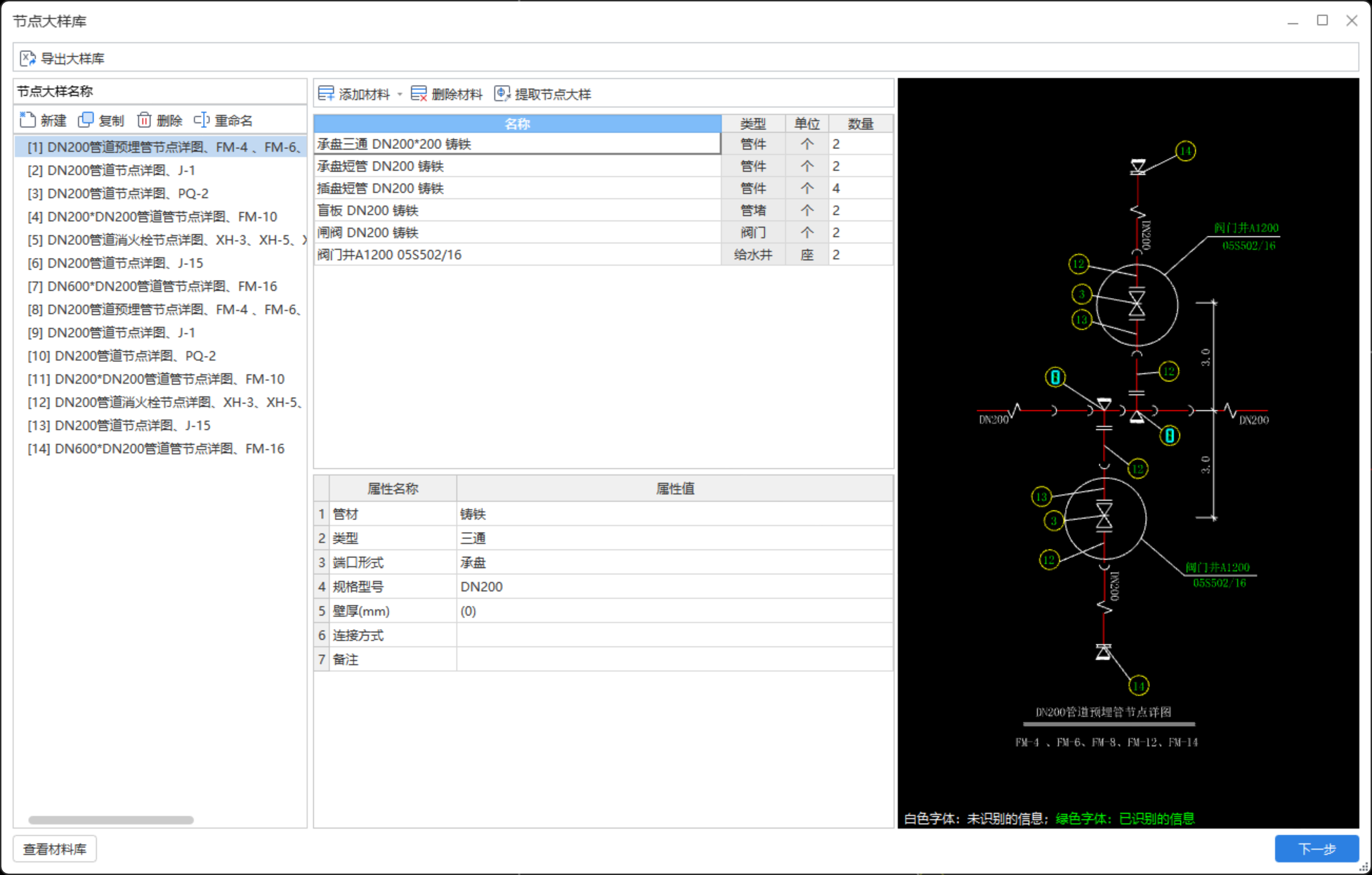Select node [13] DN200管道节点详图、J-15
Viewport: 1372px width, 875px height.
click(161, 425)
